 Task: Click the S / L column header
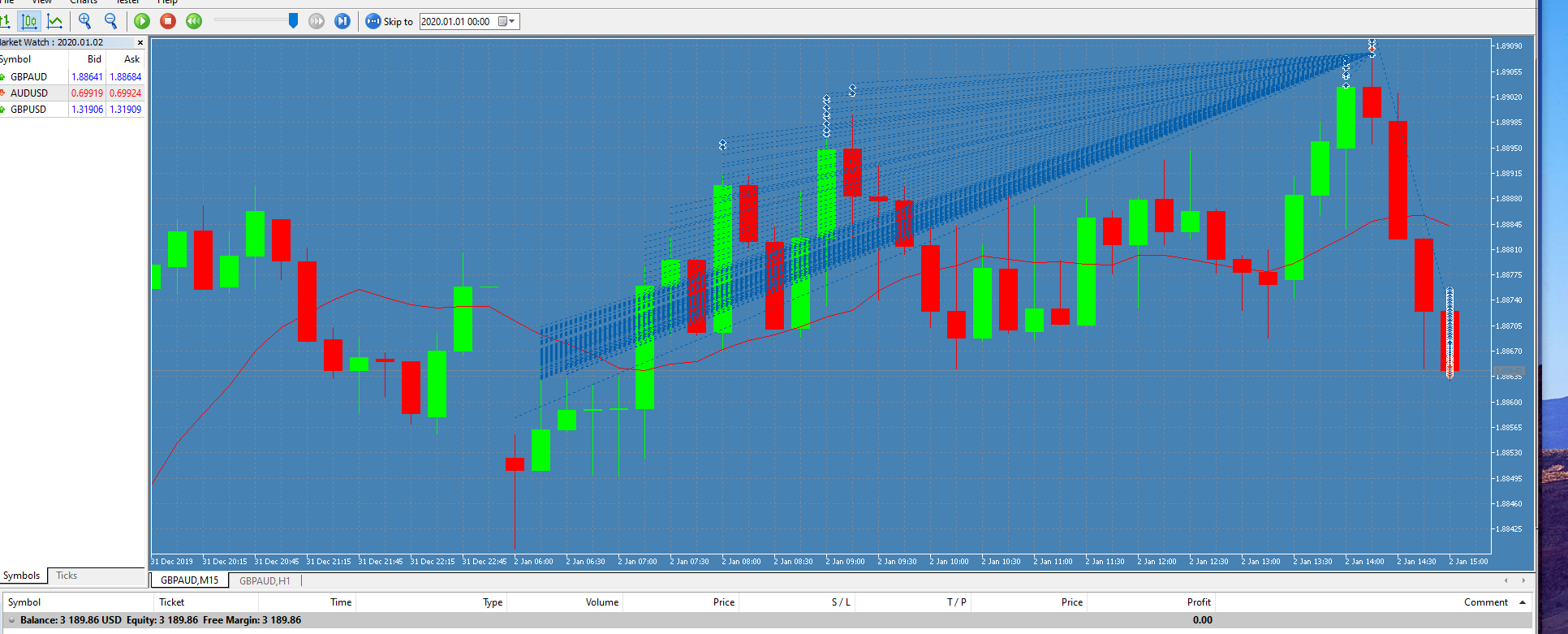pos(797,602)
